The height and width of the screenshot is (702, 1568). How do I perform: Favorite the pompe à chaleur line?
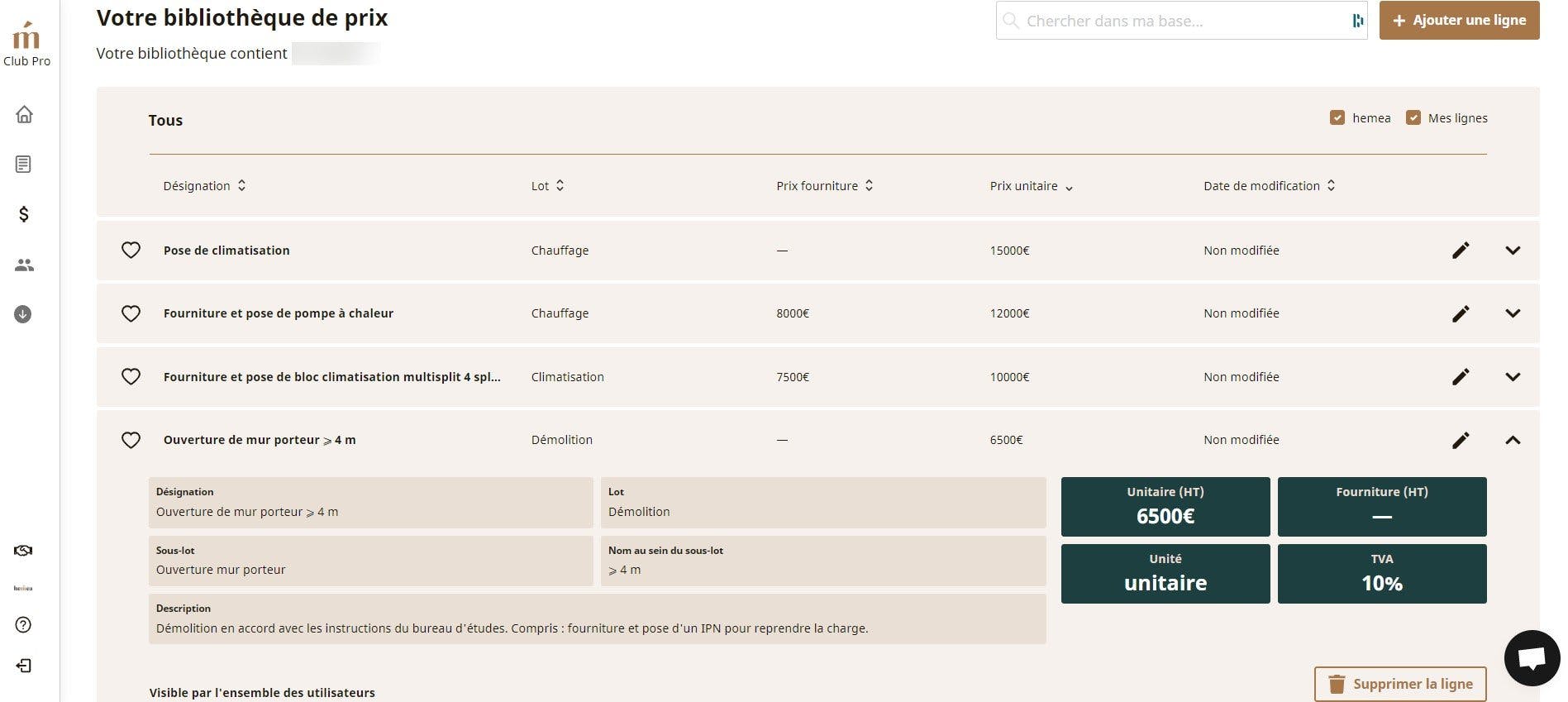[131, 313]
